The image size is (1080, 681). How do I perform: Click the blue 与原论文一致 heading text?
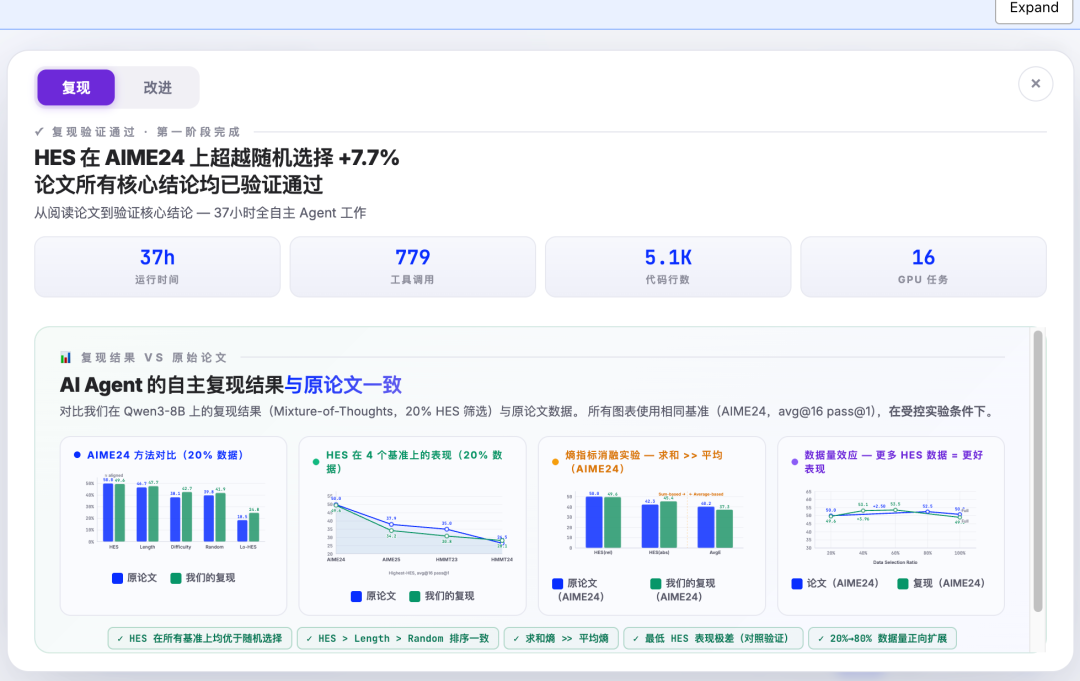[x=343, y=384]
